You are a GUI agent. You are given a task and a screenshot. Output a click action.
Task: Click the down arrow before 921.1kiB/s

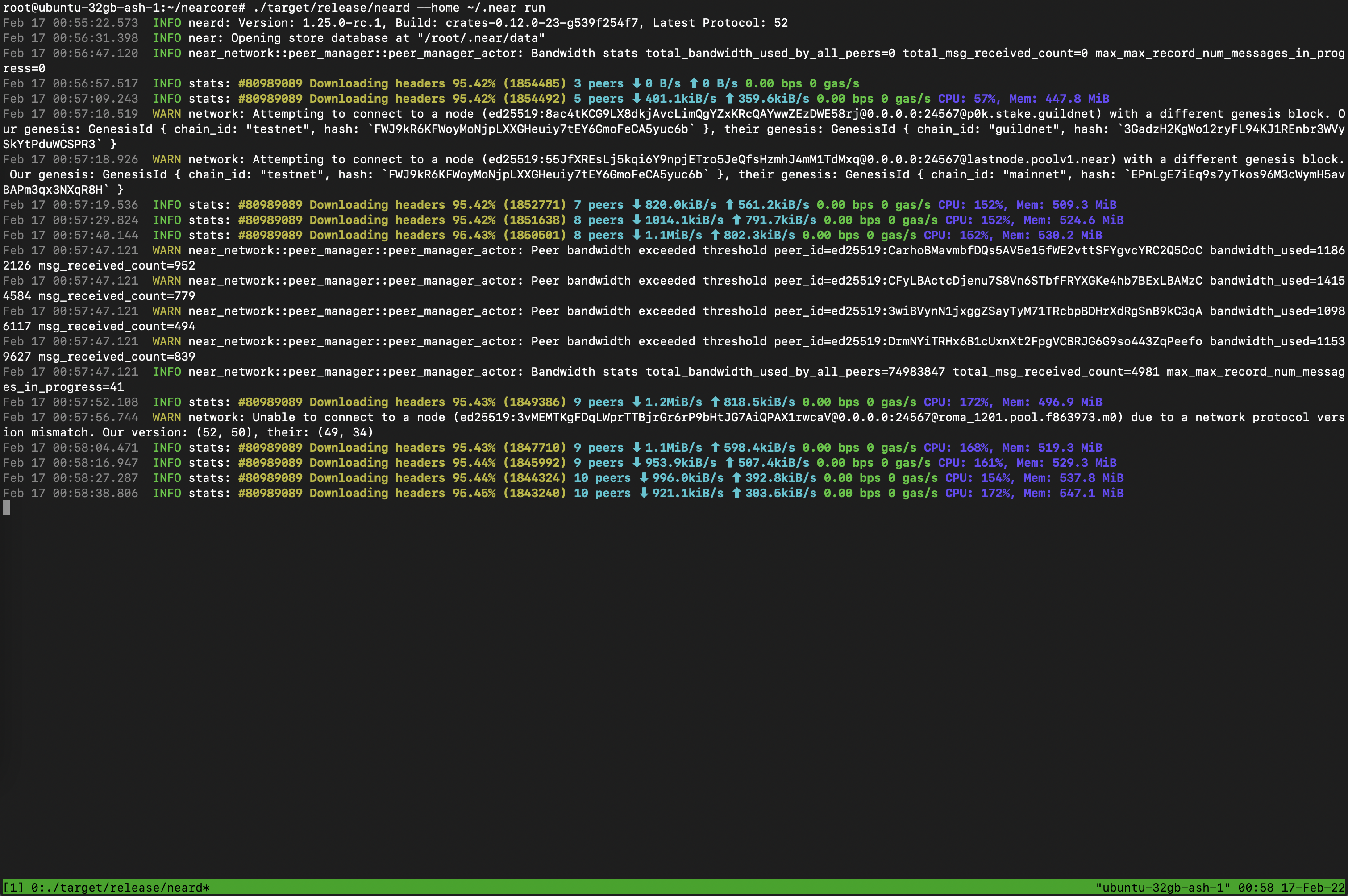point(644,493)
